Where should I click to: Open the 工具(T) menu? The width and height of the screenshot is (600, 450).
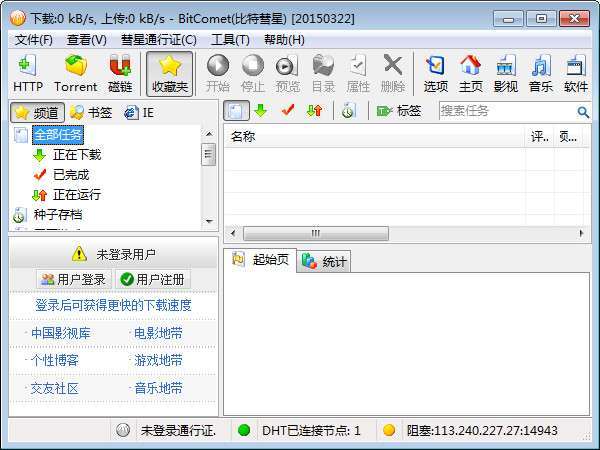(230, 39)
